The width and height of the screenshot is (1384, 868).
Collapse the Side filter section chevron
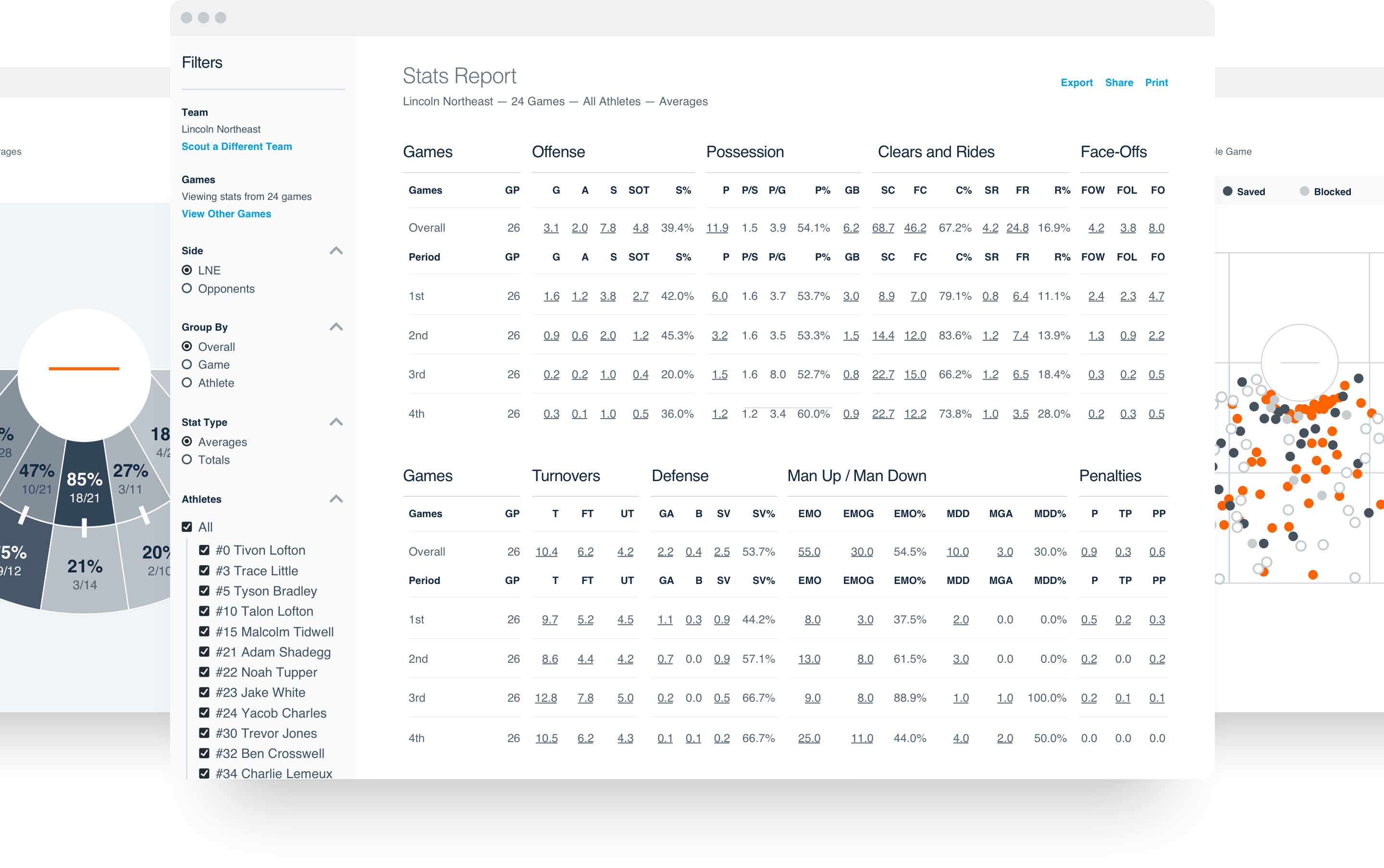pyautogui.click(x=336, y=251)
